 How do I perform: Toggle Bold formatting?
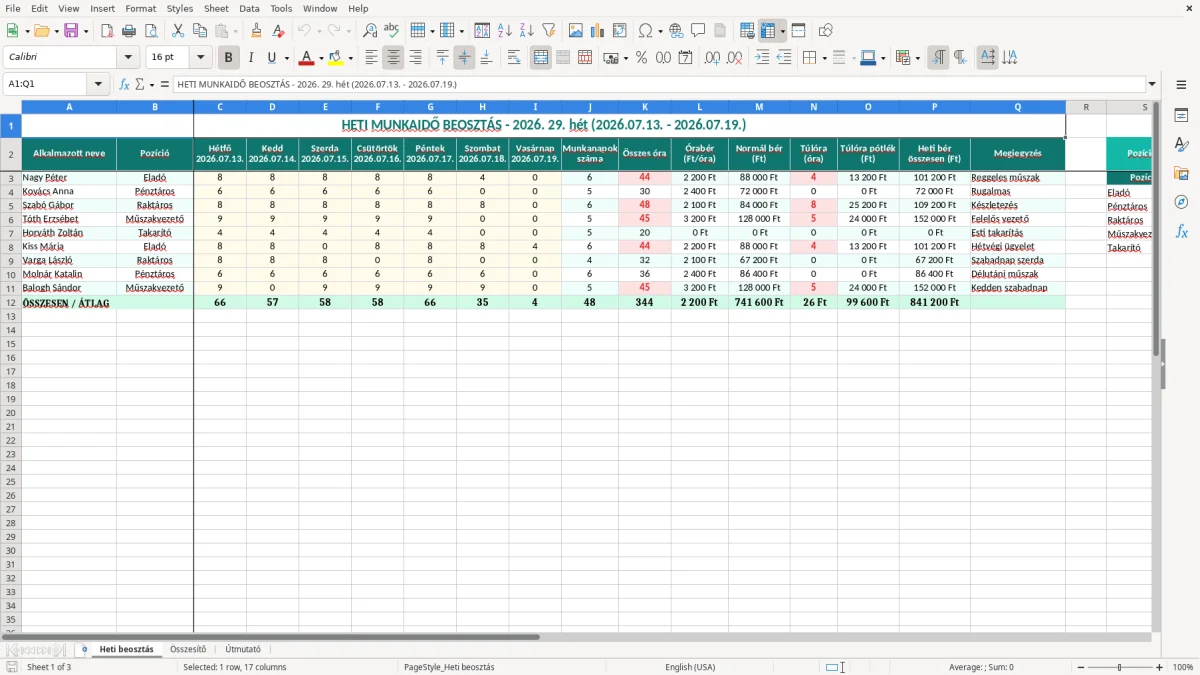(x=229, y=58)
